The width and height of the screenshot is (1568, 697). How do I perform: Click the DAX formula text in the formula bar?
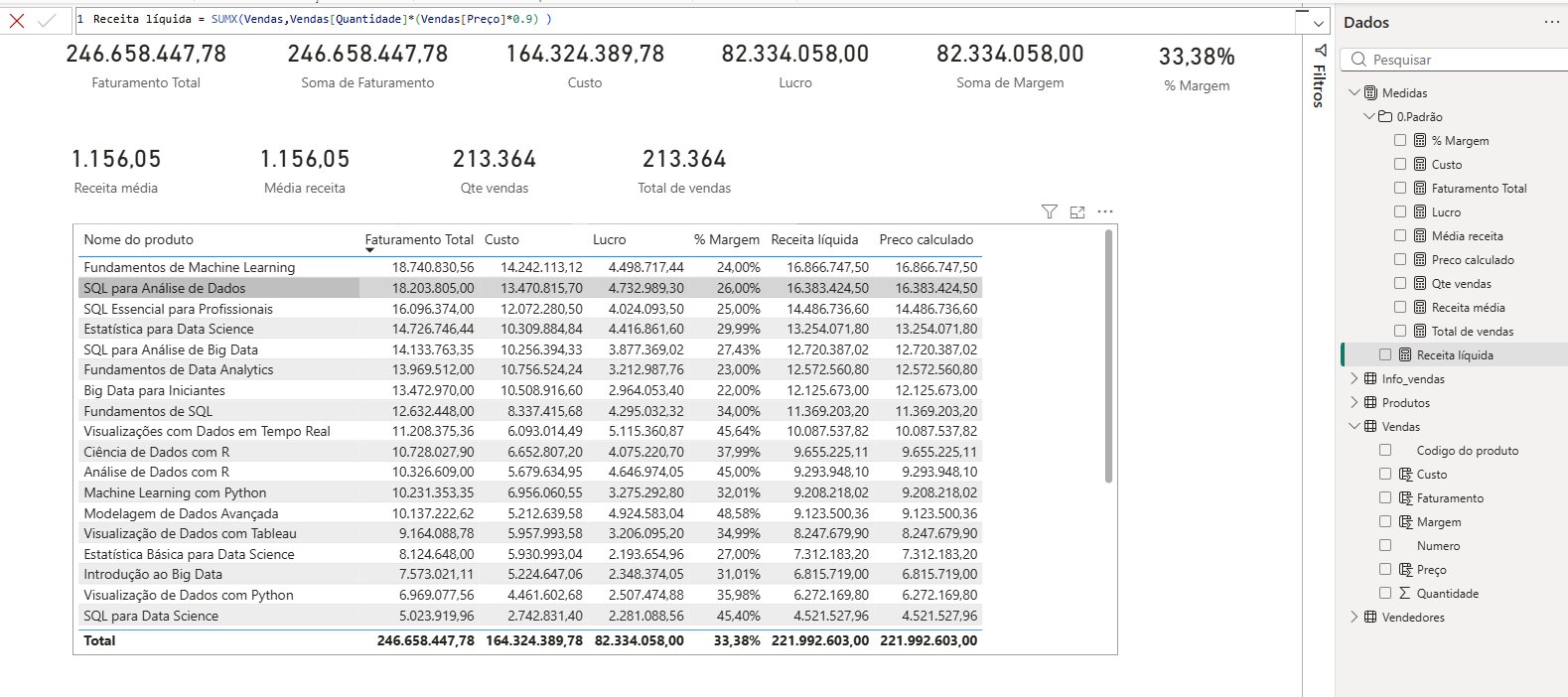322,19
